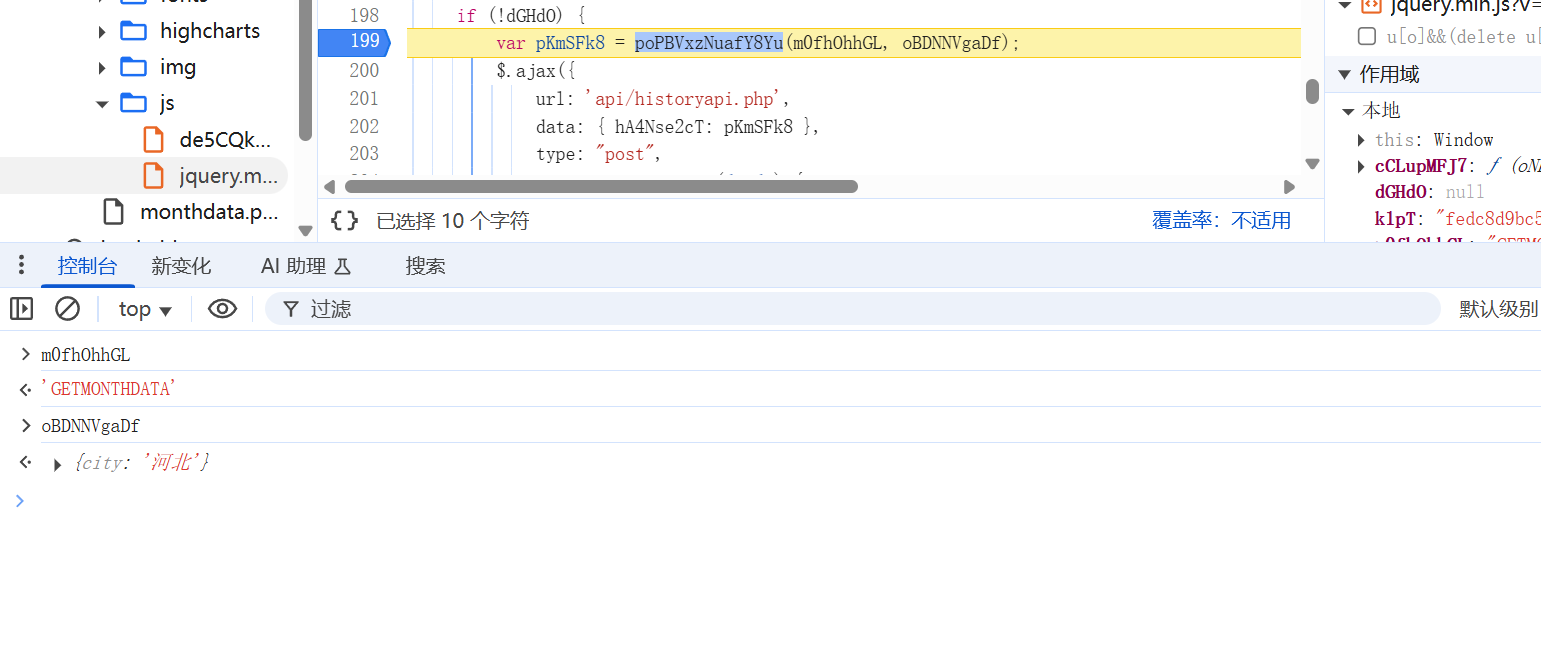Click the highlighted poPBVxzNuafY8Yu function name
The width and height of the screenshot is (1541, 645).
(709, 43)
